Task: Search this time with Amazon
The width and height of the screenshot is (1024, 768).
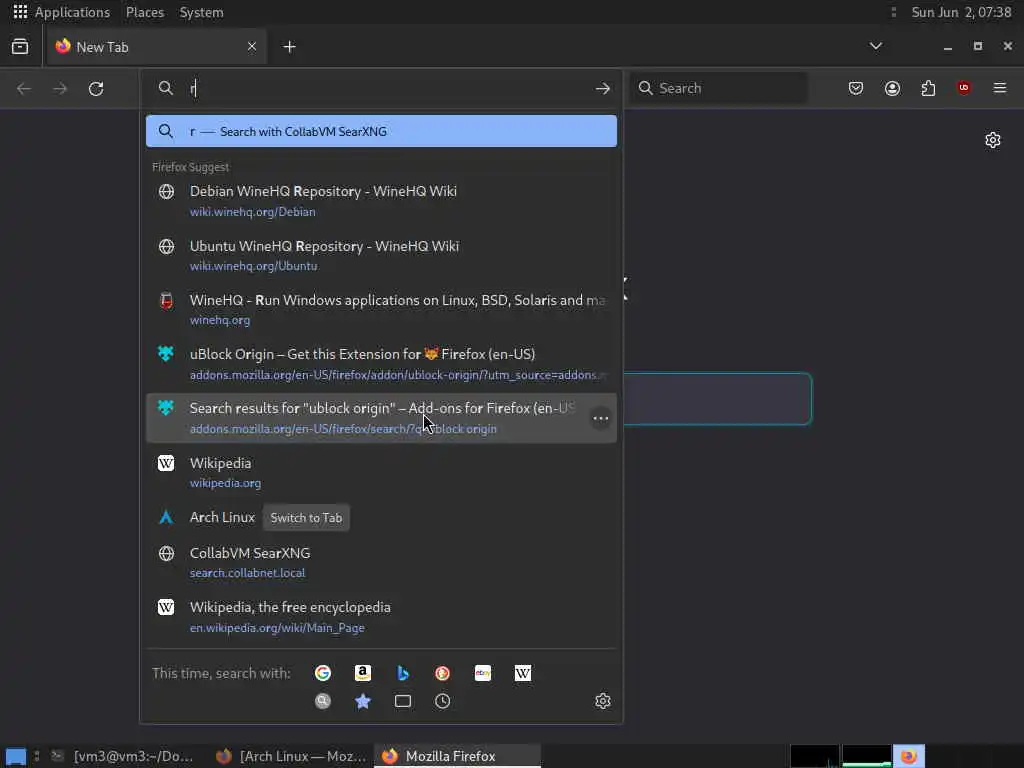Action: [x=362, y=673]
